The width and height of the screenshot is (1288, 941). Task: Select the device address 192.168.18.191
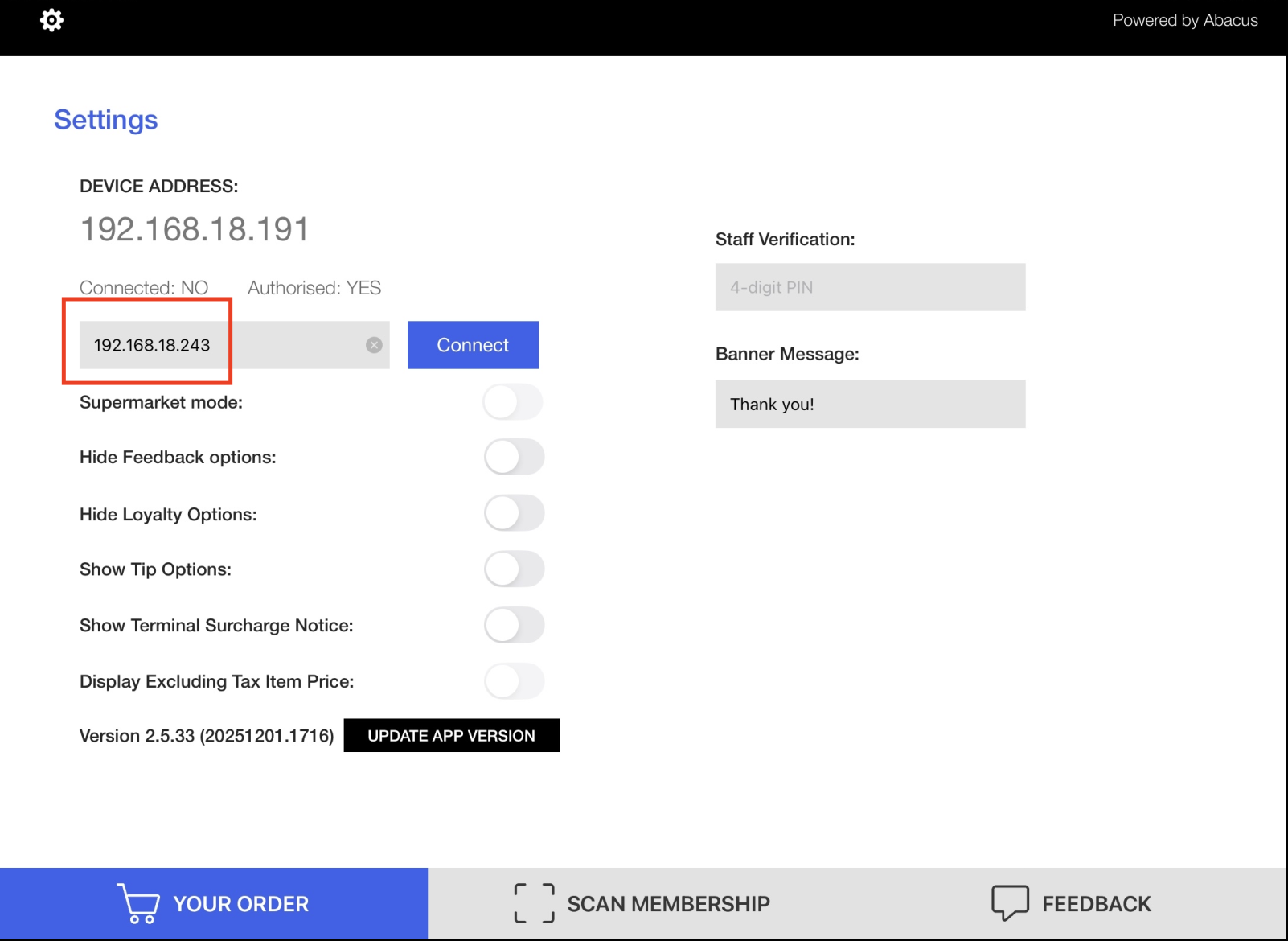pyautogui.click(x=195, y=229)
